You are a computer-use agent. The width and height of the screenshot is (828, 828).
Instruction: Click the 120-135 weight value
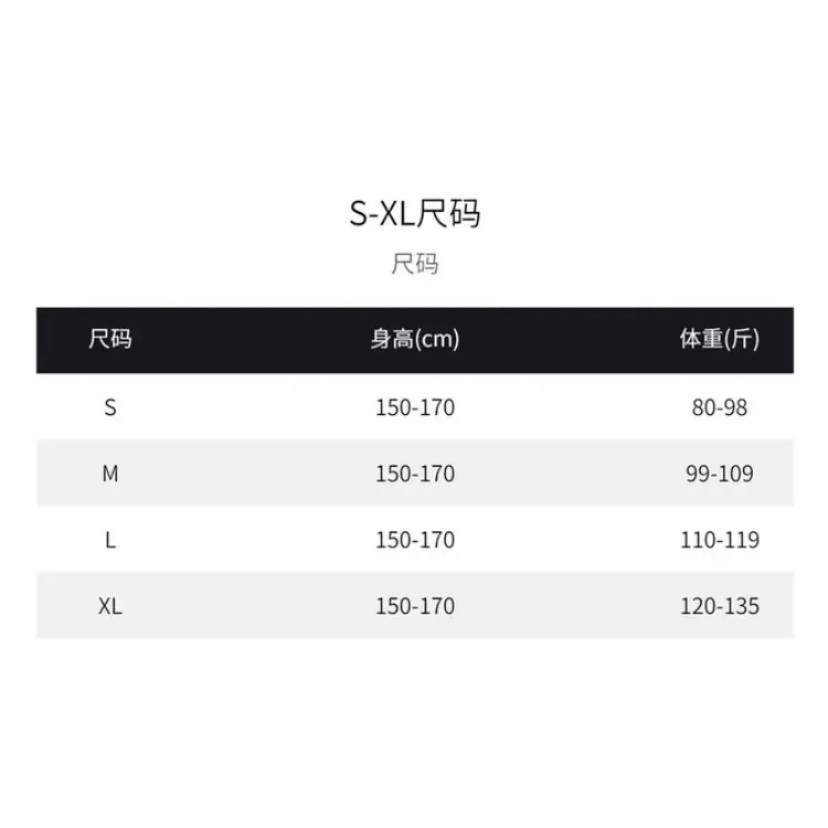click(x=719, y=606)
